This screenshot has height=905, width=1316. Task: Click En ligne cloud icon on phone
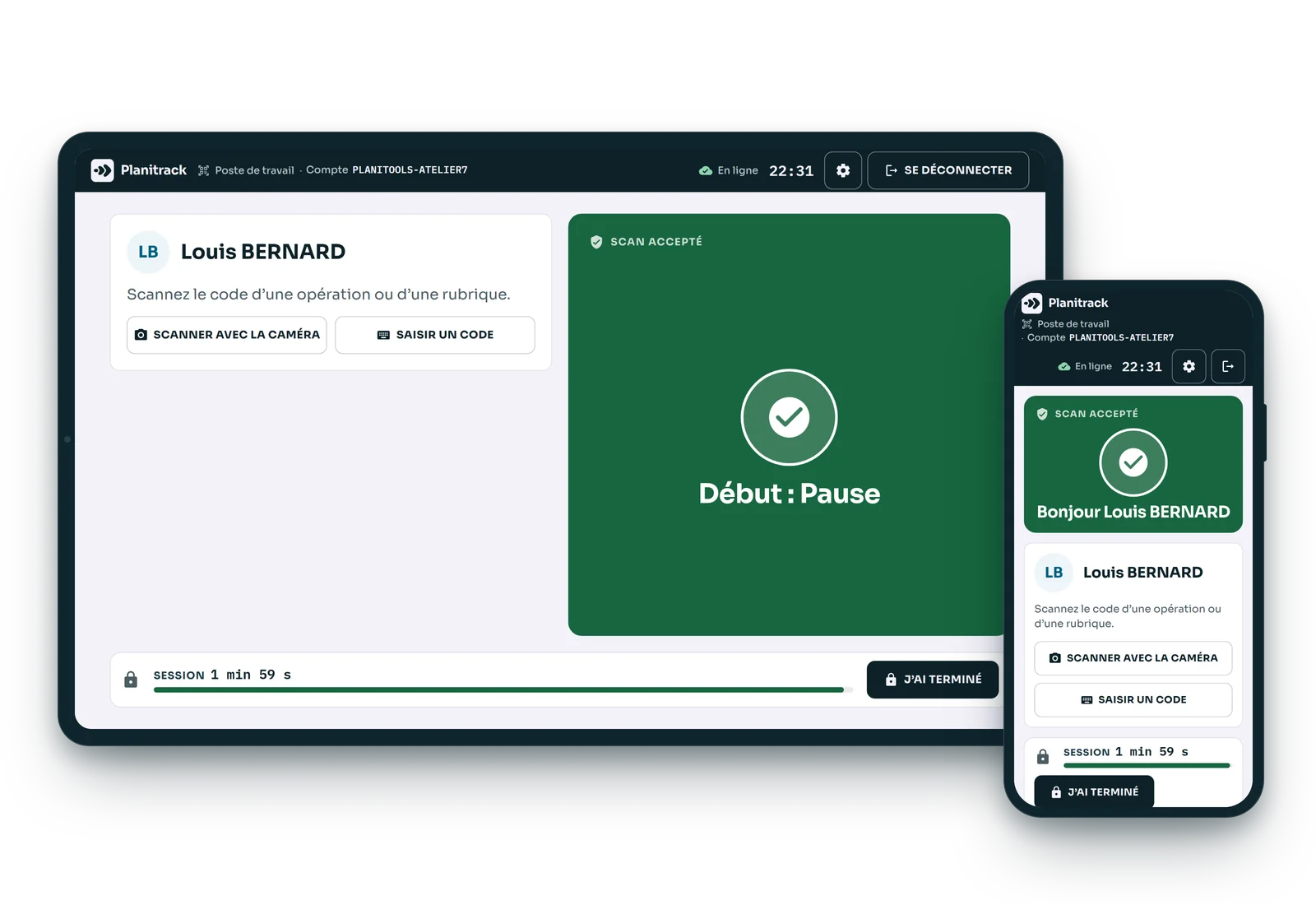pos(1064,367)
